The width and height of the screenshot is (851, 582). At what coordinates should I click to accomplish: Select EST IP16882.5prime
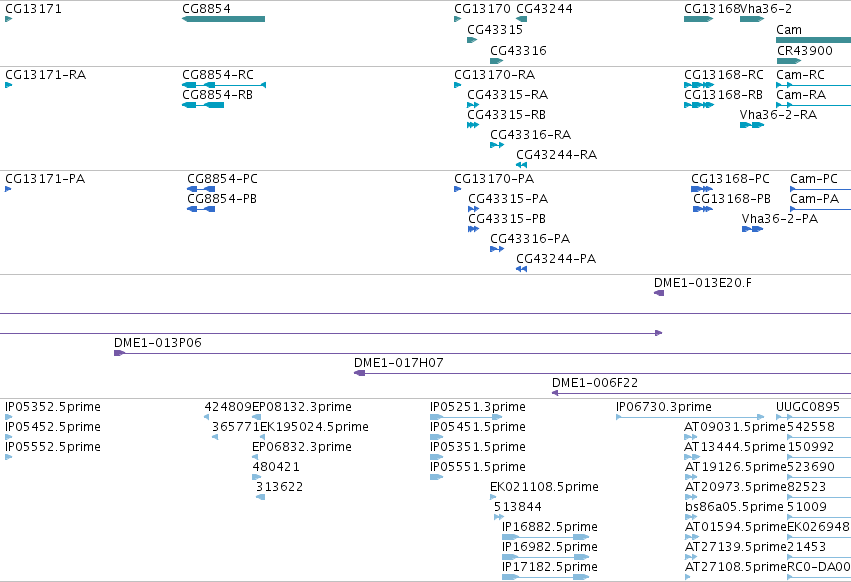[550, 527]
